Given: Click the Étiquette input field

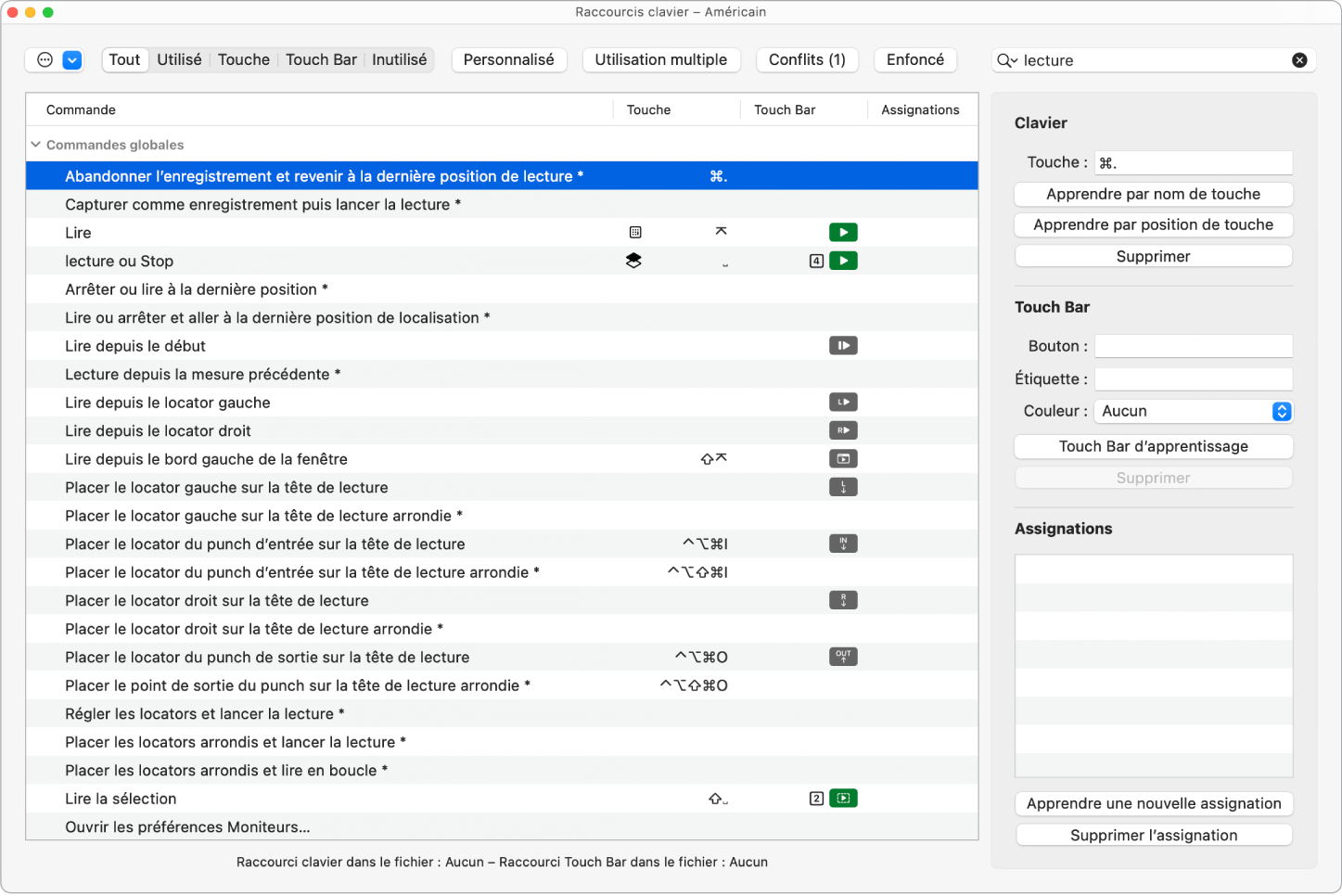Looking at the screenshot, I should point(1193,379).
